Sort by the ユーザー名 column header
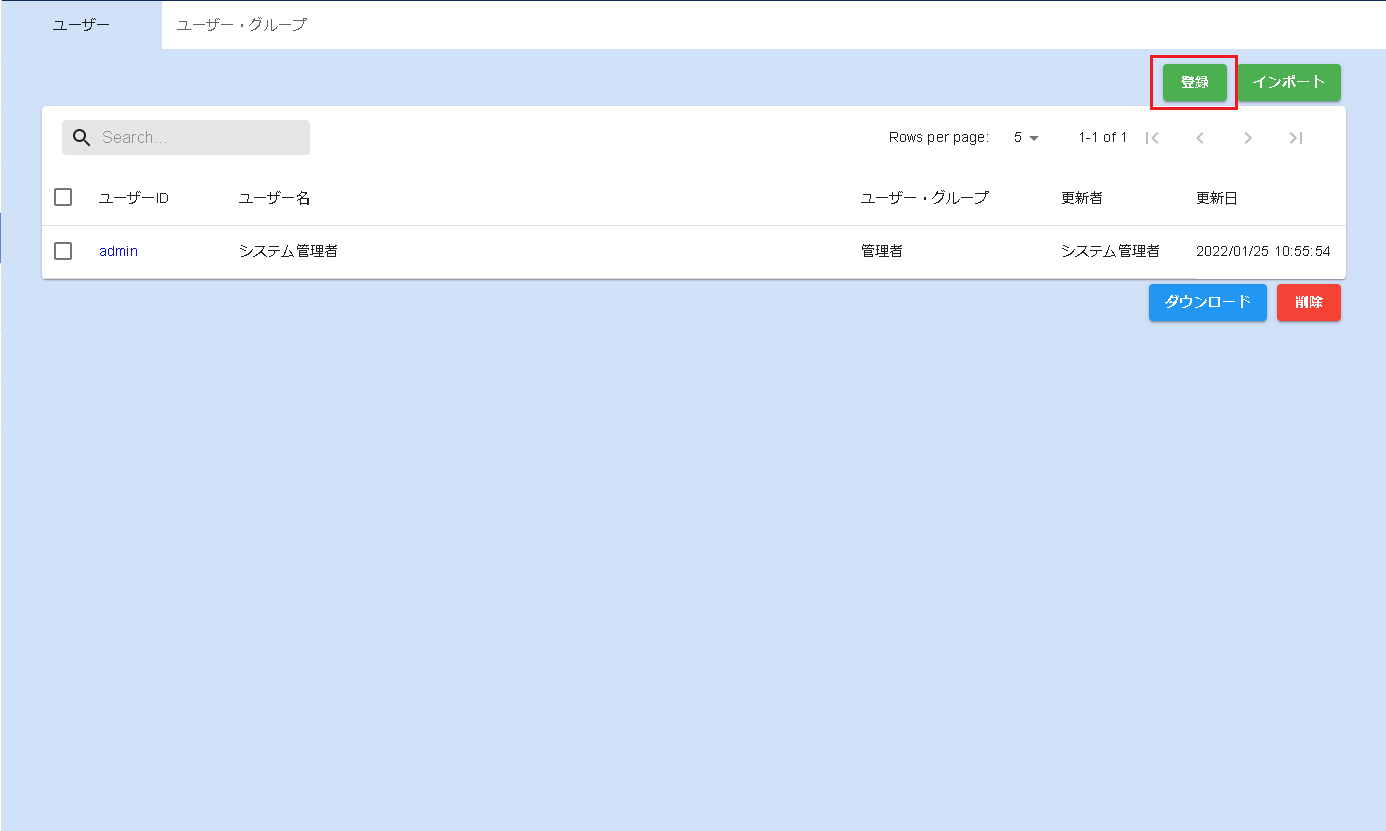Image resolution: width=1386 pixels, height=831 pixels. [274, 198]
